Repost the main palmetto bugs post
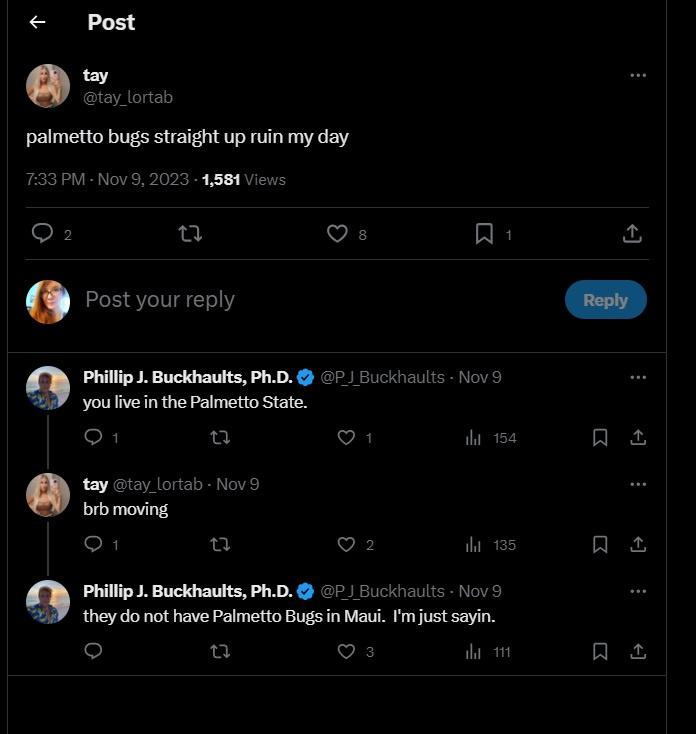The width and height of the screenshot is (696, 734). click(190, 234)
